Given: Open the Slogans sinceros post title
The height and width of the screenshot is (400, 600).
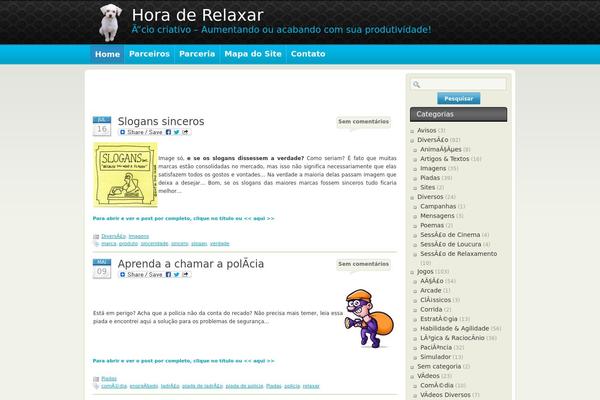Looking at the screenshot, I should pyautogui.click(x=161, y=121).
